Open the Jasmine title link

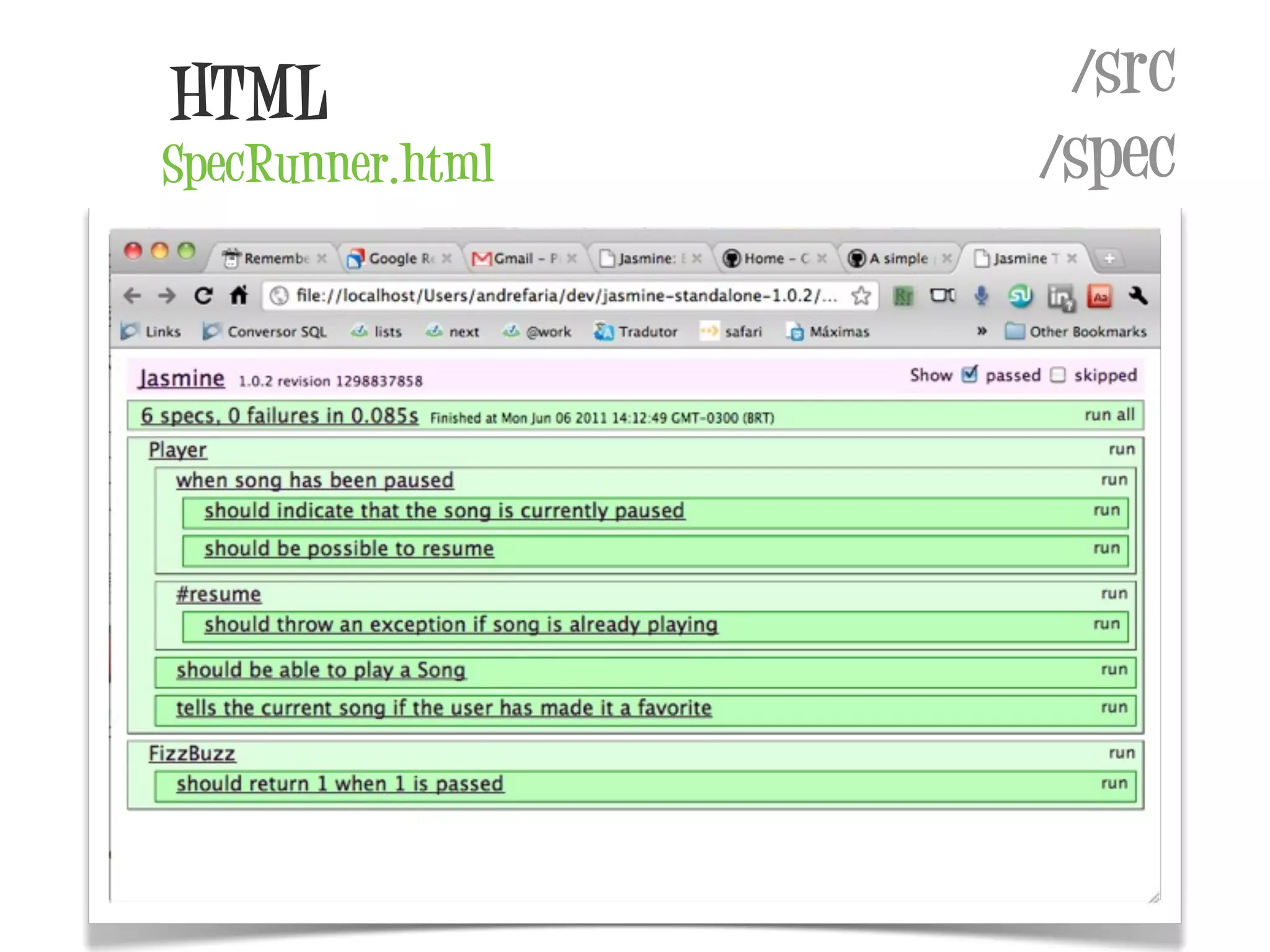coord(181,377)
